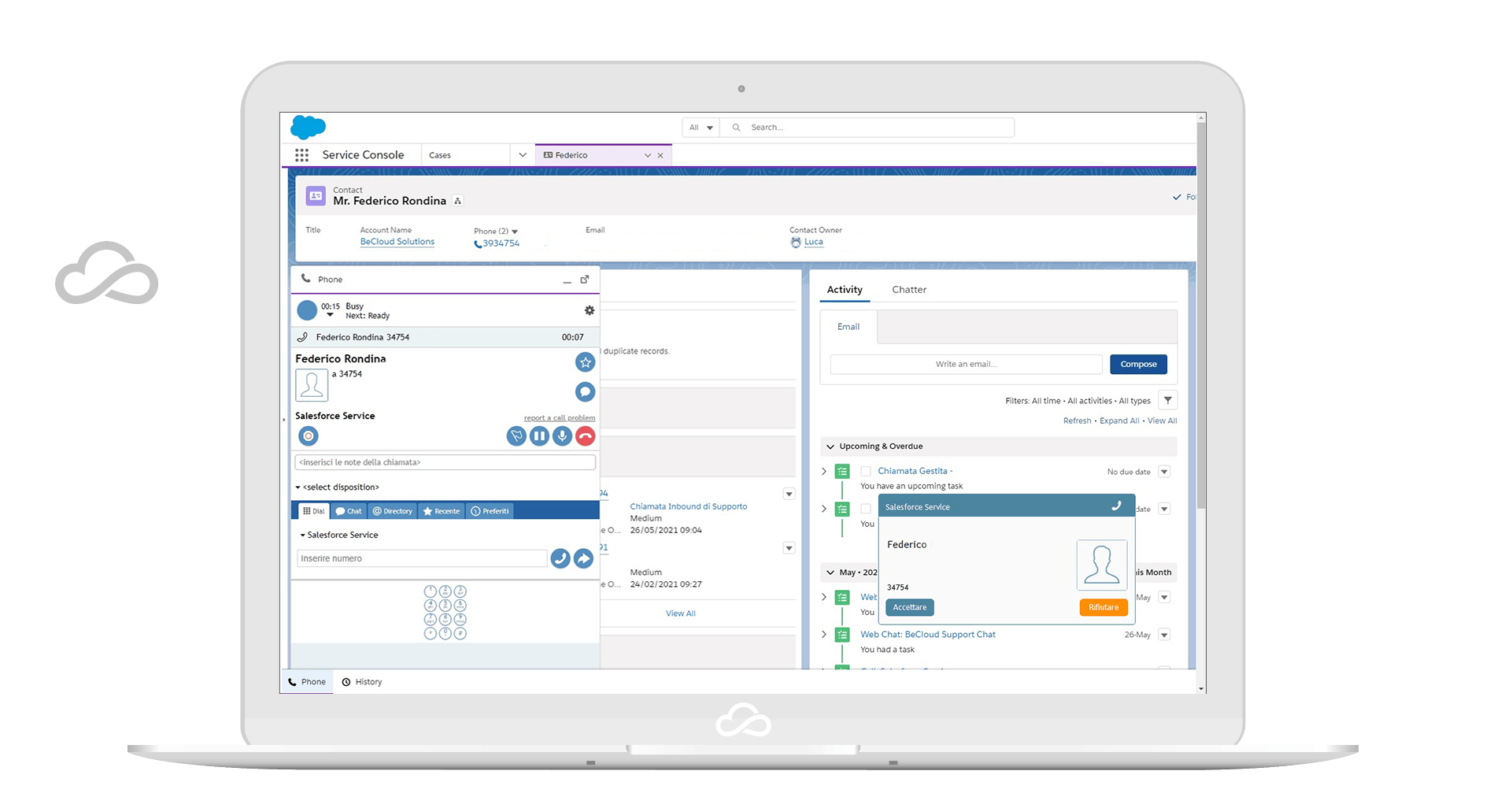Open the Chat tab in softphone
Image resolution: width=1512 pixels, height=808 pixels.
349,511
